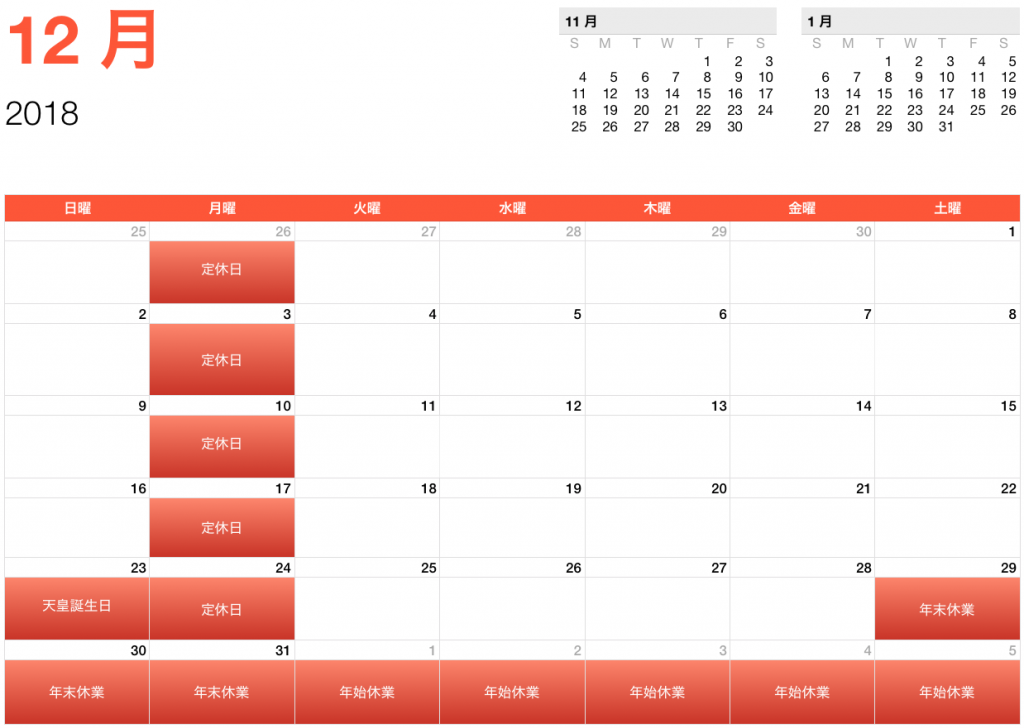Select the 水曜 column header
Screen dimensions: 1024x728
click(x=512, y=208)
